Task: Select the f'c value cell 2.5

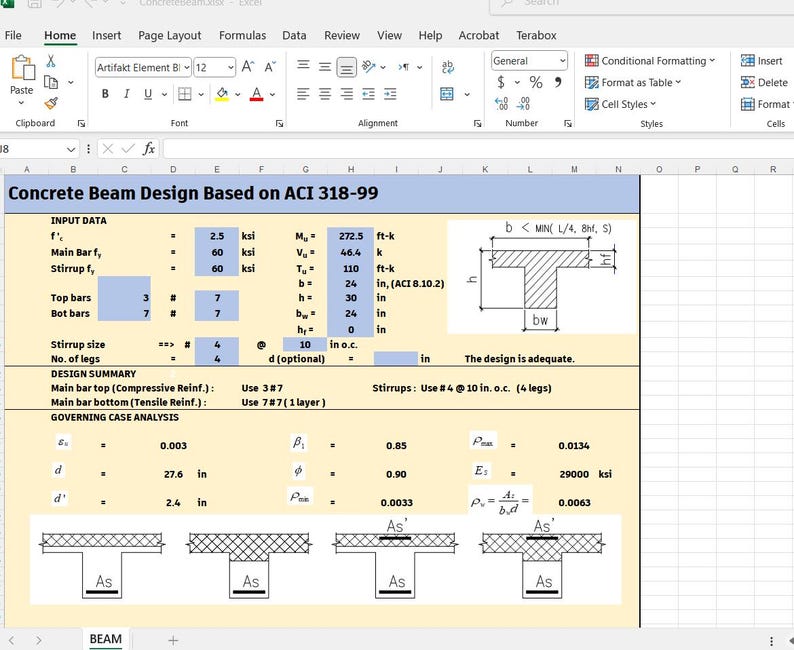Action: pos(217,236)
